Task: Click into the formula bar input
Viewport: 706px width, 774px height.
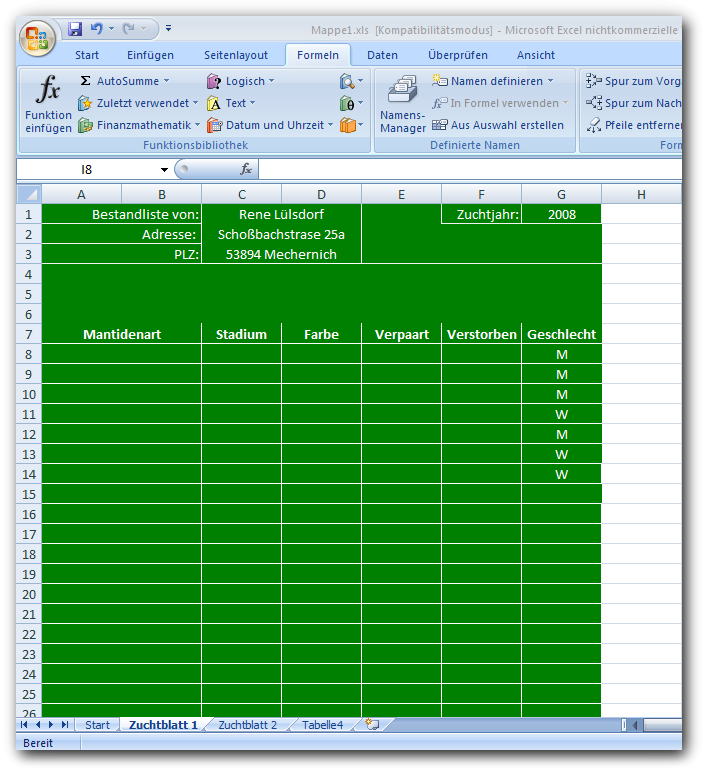Action: pyautogui.click(x=470, y=169)
